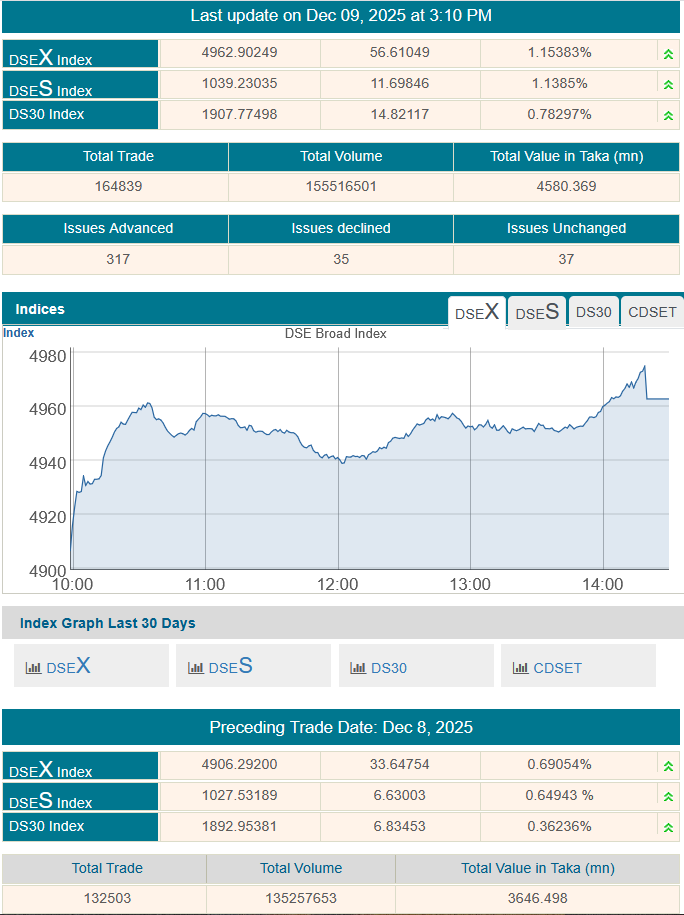Click the Issues Advanced value 317
684x915 pixels.
[x=117, y=259]
